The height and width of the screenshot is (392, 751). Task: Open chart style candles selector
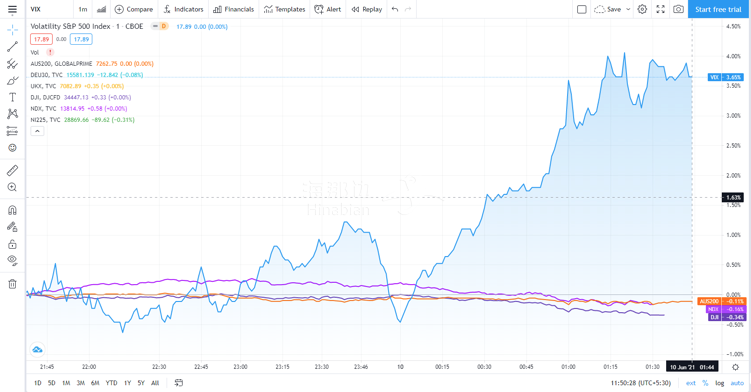101,9
